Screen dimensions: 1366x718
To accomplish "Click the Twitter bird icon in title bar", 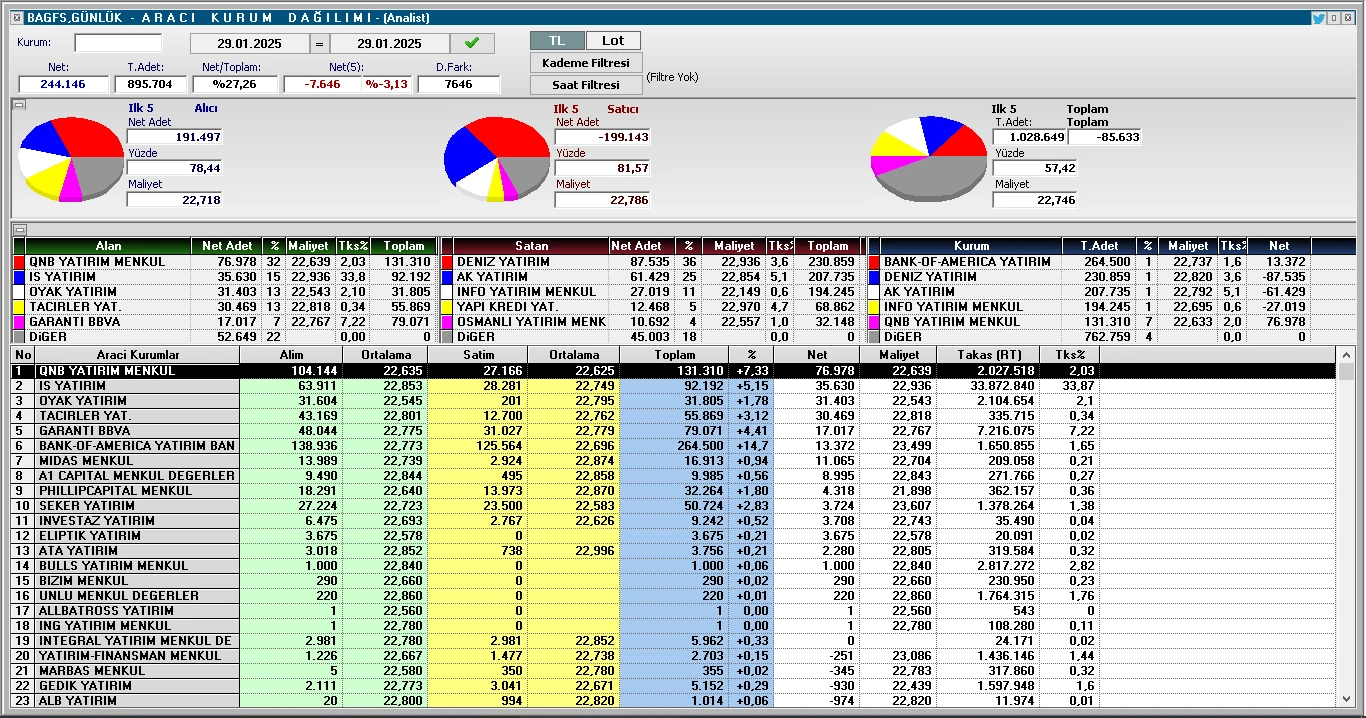I will coord(1318,18).
